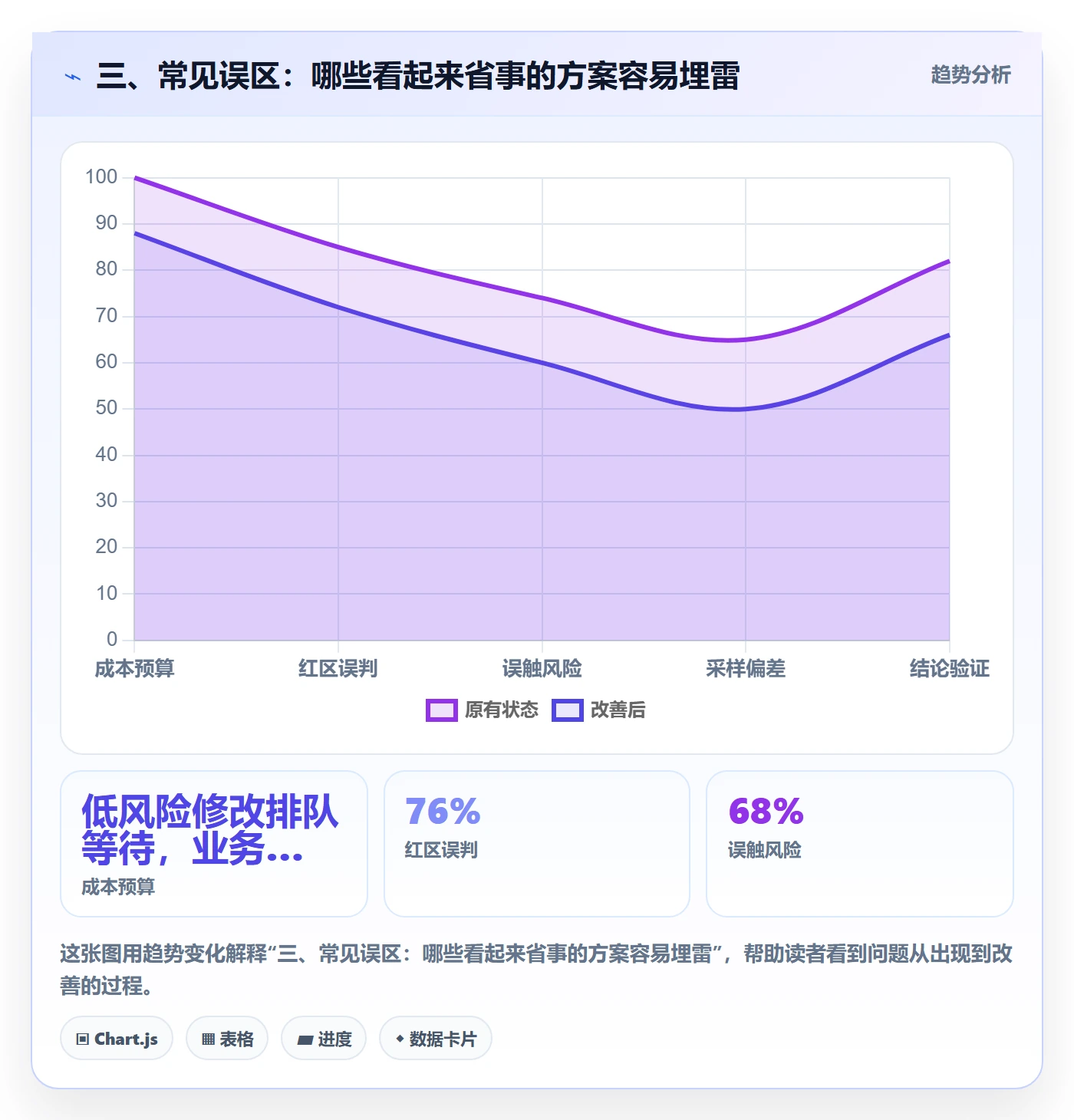Click the 0 y-axis value
The width and height of the screenshot is (1074, 1120).
click(x=112, y=639)
